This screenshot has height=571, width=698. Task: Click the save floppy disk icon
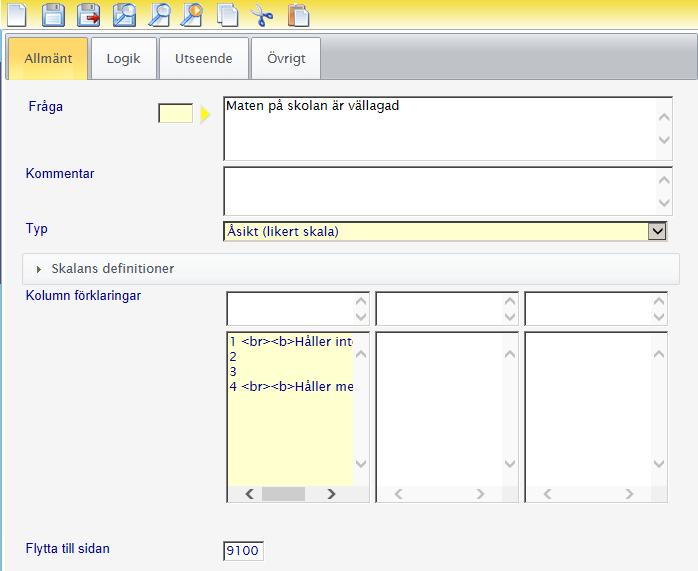pos(53,15)
